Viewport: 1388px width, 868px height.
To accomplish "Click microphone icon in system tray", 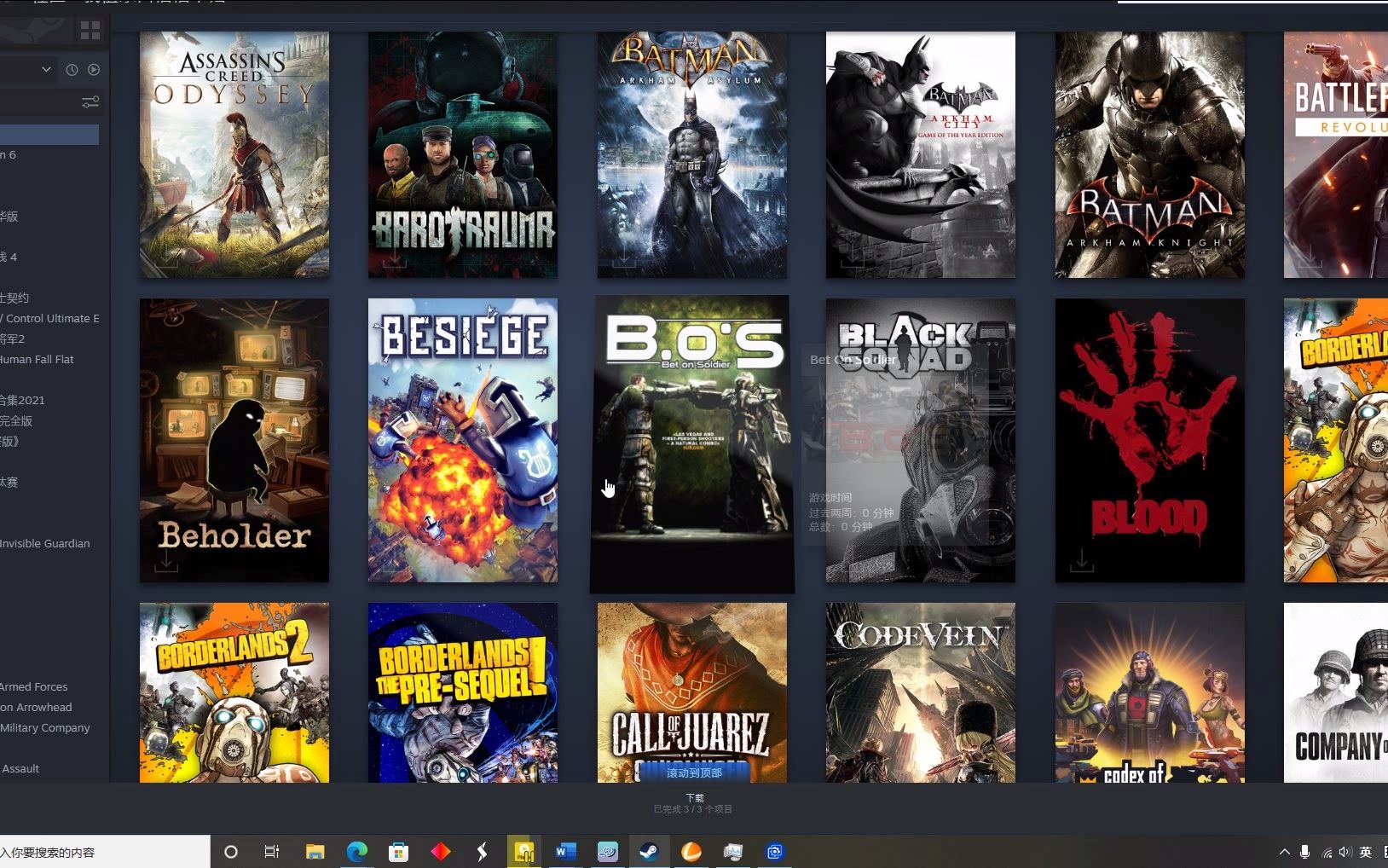I will (x=1304, y=852).
